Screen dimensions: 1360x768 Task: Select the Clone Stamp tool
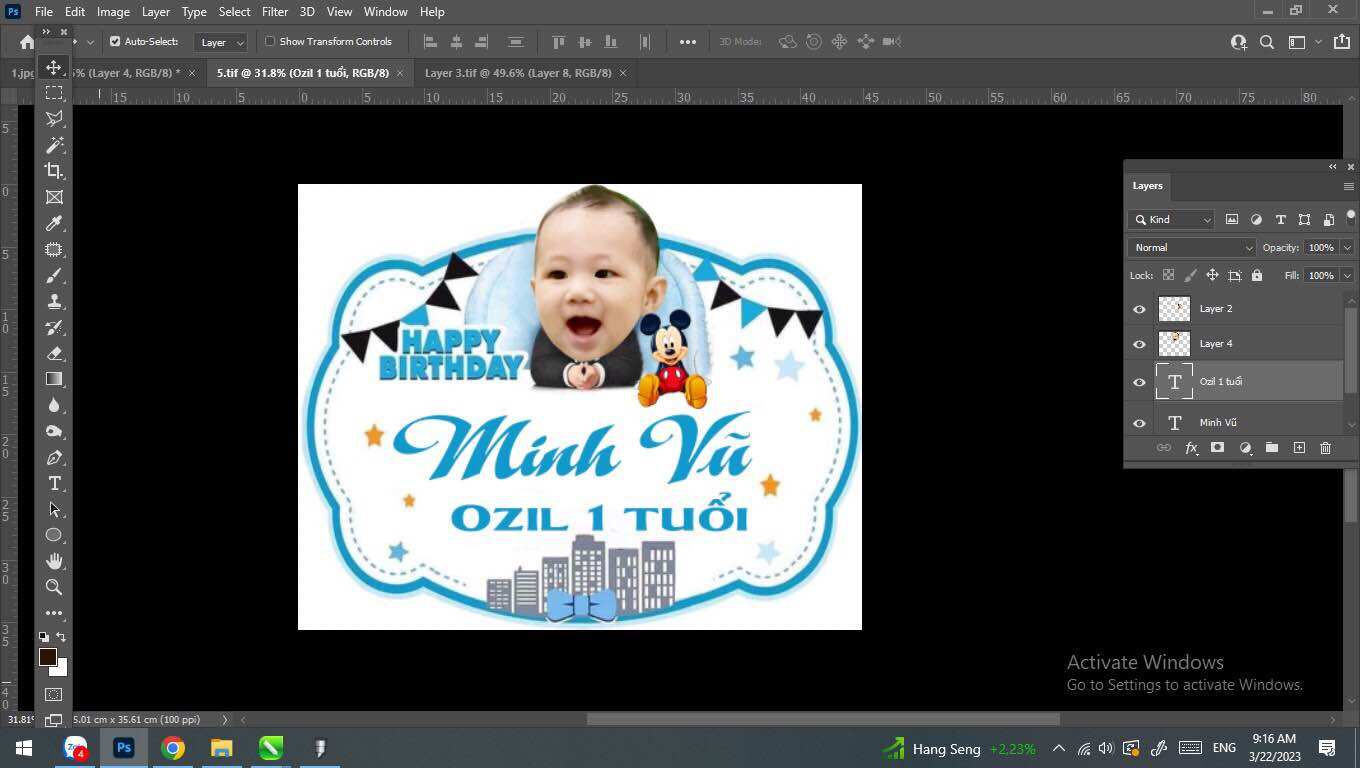point(54,301)
